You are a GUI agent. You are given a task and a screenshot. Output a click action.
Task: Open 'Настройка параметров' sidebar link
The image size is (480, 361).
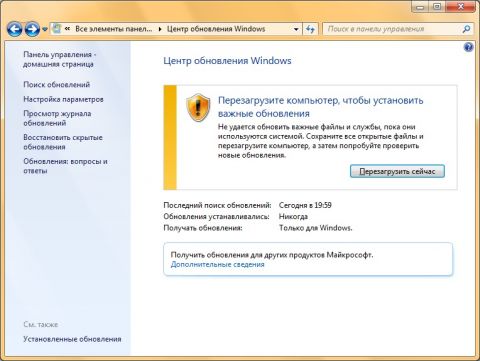point(63,99)
